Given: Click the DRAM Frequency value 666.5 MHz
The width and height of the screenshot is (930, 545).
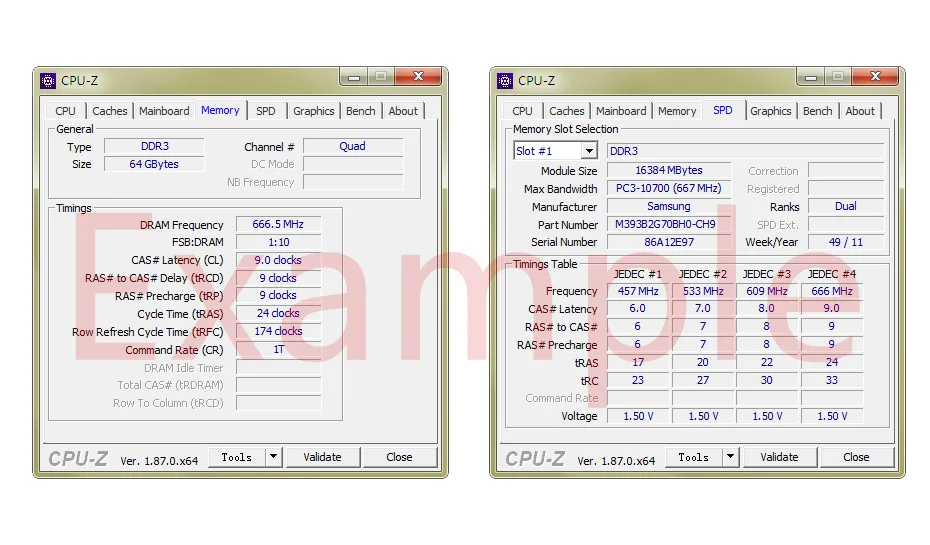Looking at the screenshot, I should [278, 224].
